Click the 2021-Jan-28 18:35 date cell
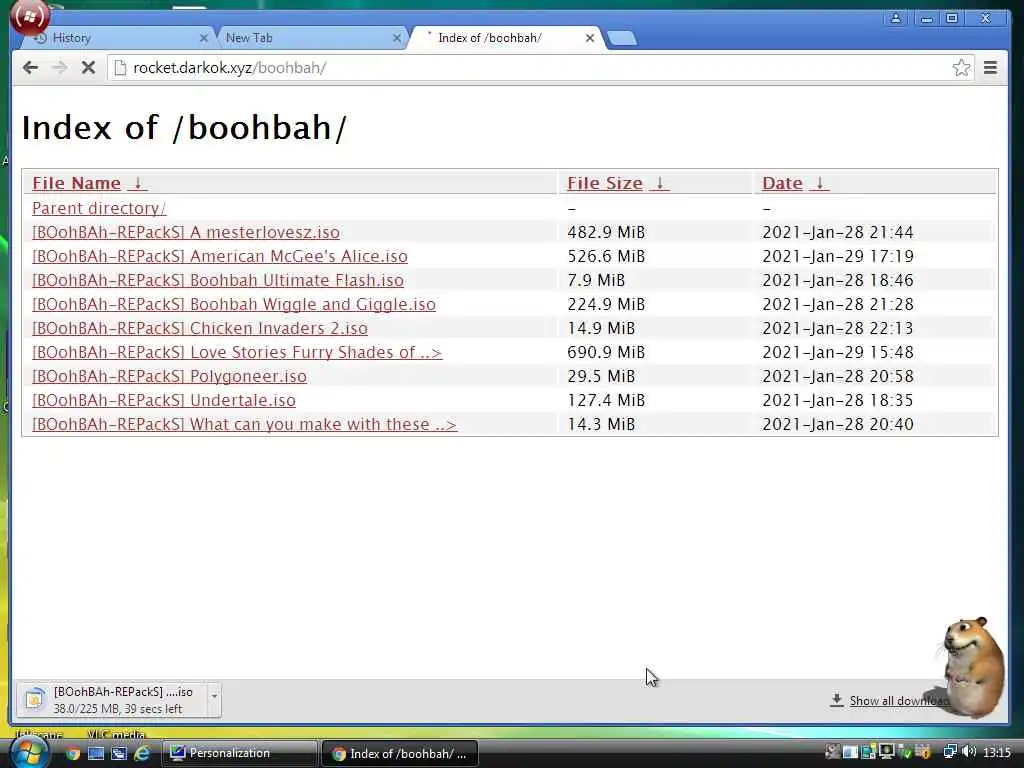Viewport: 1024px width, 768px height. pos(838,400)
